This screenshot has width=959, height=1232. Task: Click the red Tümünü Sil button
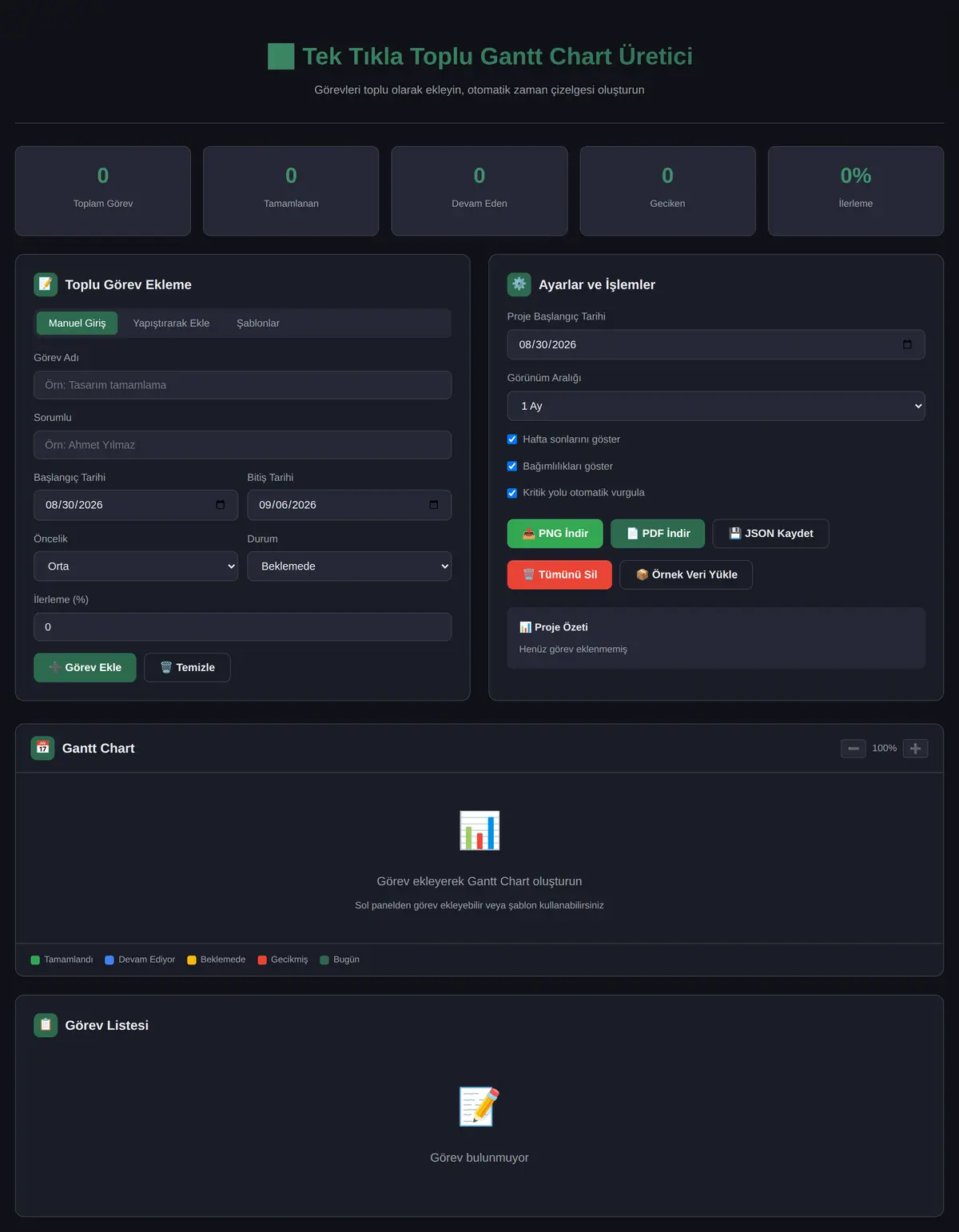[559, 574]
